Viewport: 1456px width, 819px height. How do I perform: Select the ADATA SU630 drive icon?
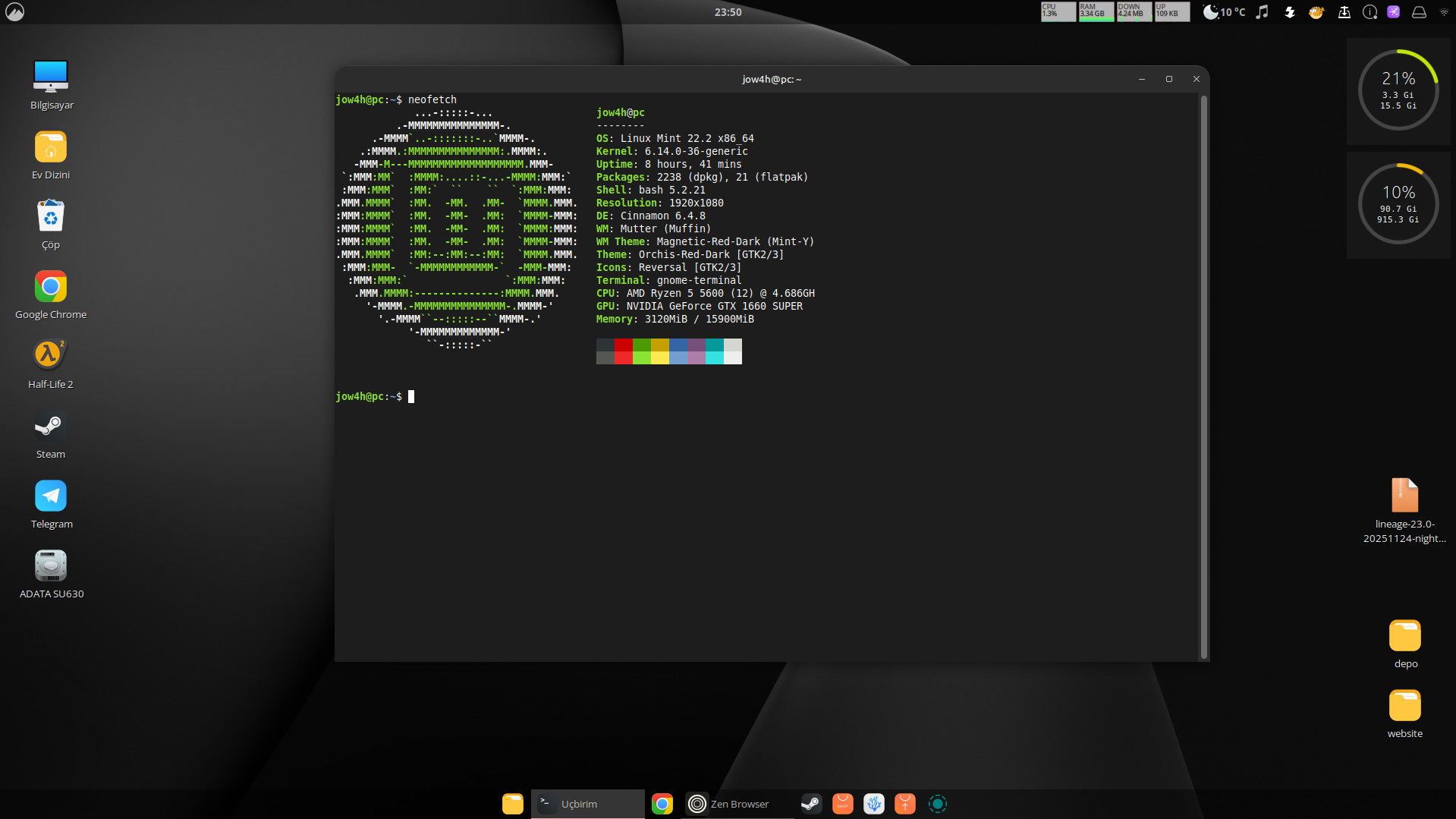(x=51, y=565)
